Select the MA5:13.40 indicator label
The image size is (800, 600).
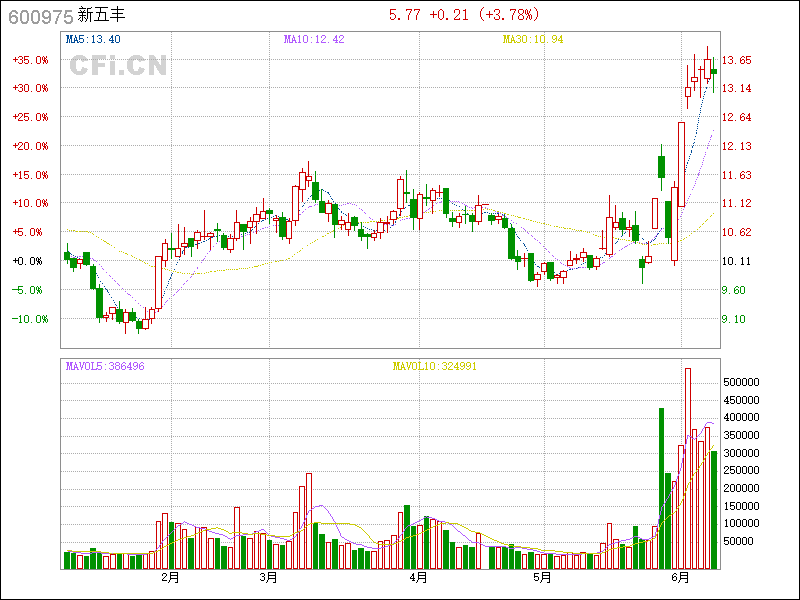[x=93, y=39]
